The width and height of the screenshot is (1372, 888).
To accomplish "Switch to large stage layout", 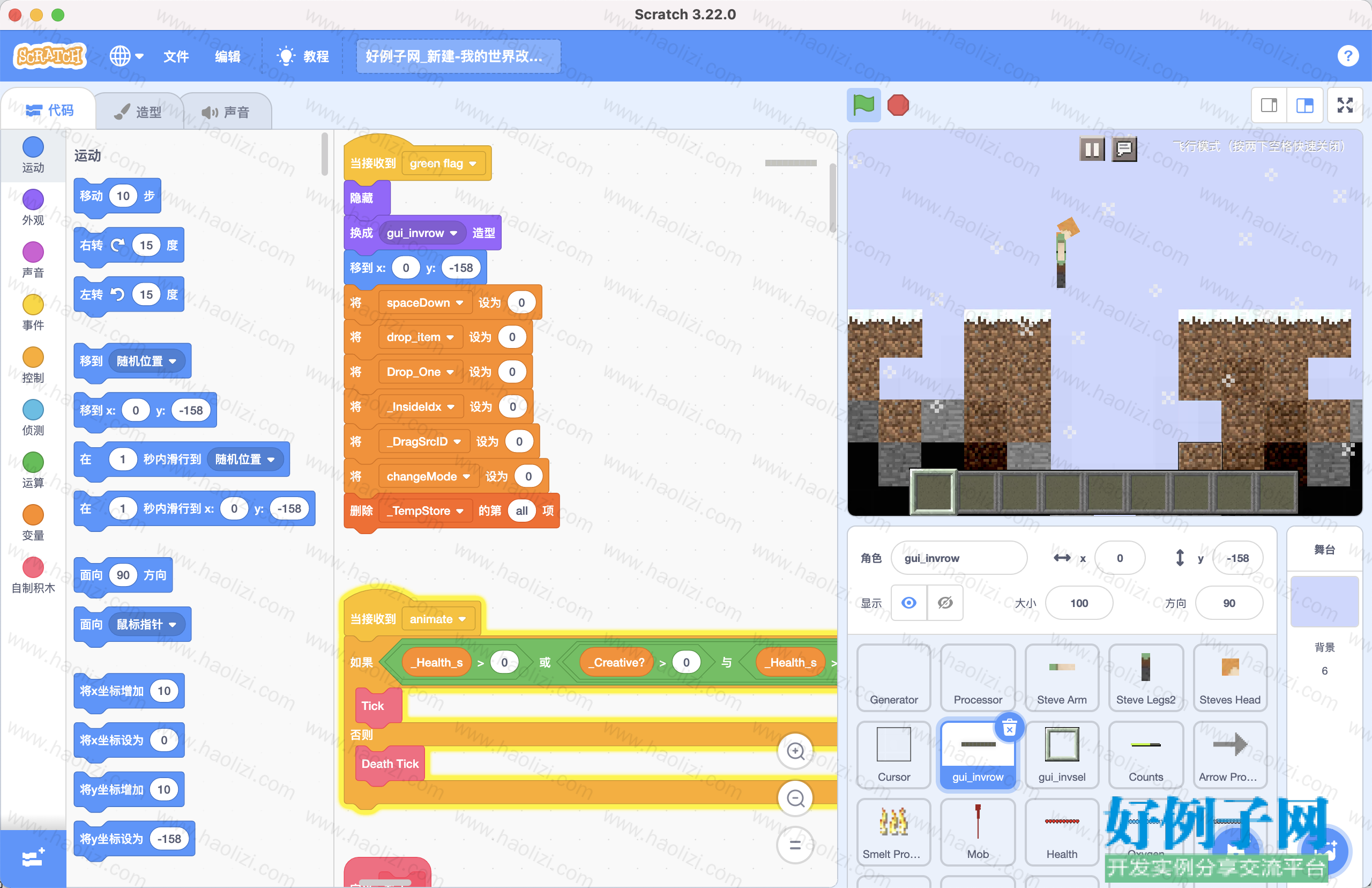I will pos(1304,105).
